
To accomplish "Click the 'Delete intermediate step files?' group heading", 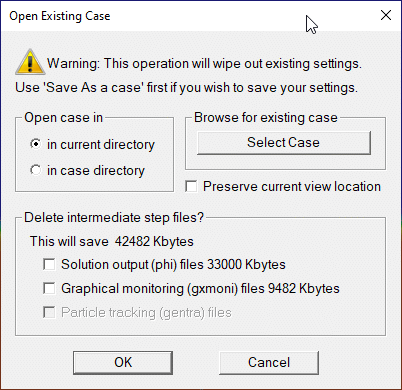I will pos(114,217).
